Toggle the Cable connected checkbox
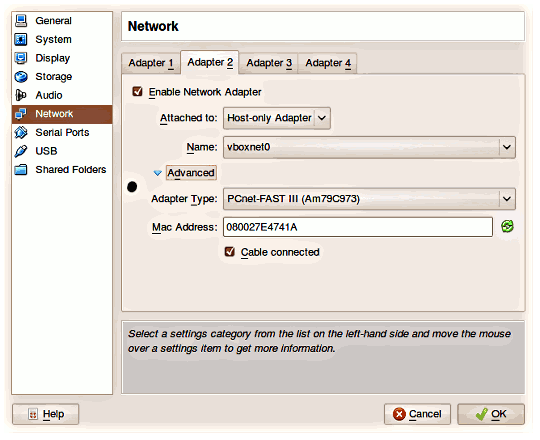540x440 pixels. click(230, 252)
